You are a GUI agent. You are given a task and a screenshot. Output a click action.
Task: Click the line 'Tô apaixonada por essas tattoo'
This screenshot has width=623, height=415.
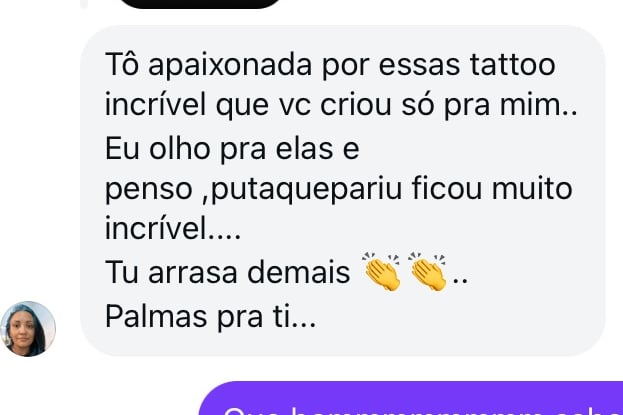pos(330,64)
